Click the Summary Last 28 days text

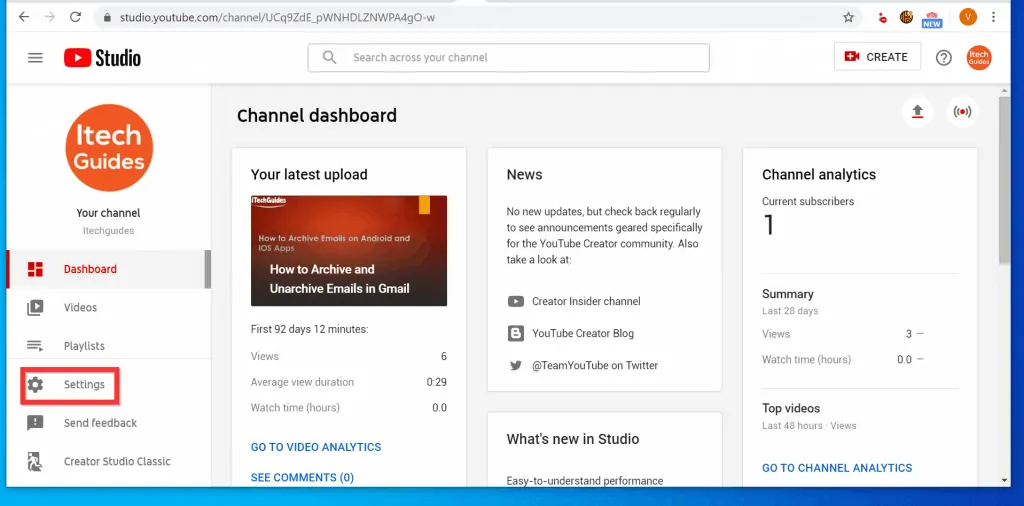(790, 302)
